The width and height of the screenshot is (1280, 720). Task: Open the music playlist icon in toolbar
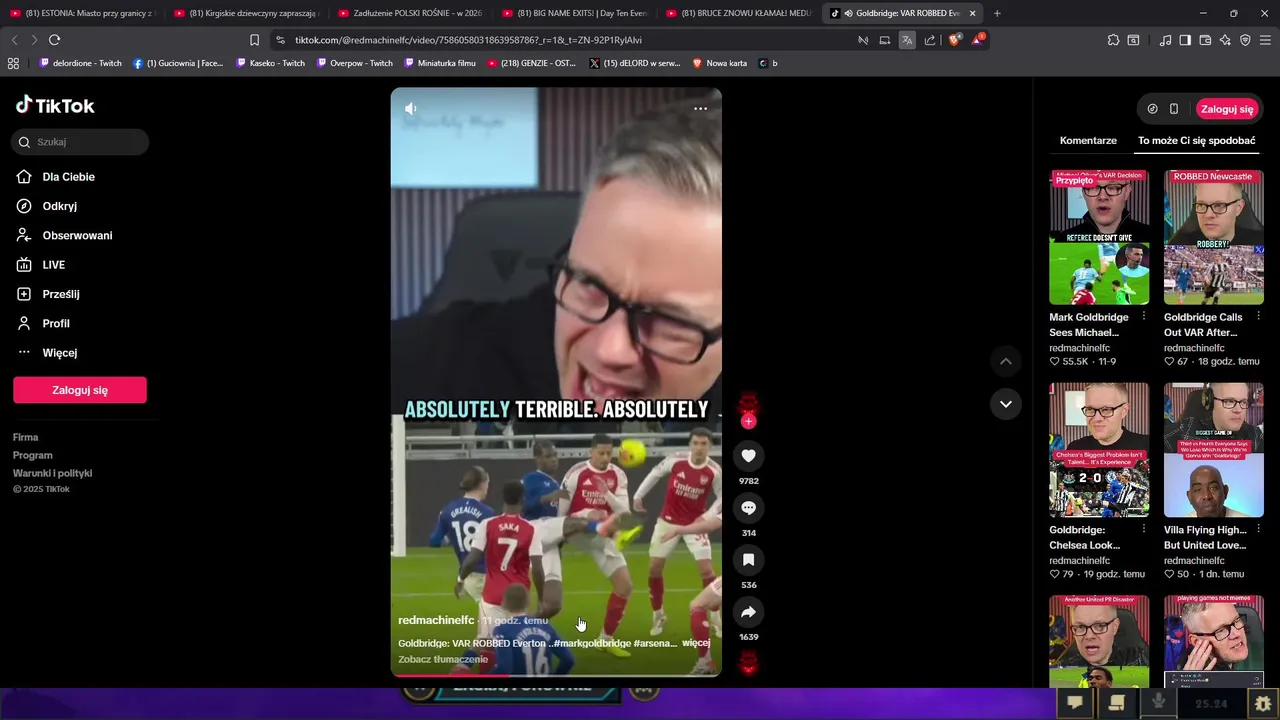point(1165,40)
